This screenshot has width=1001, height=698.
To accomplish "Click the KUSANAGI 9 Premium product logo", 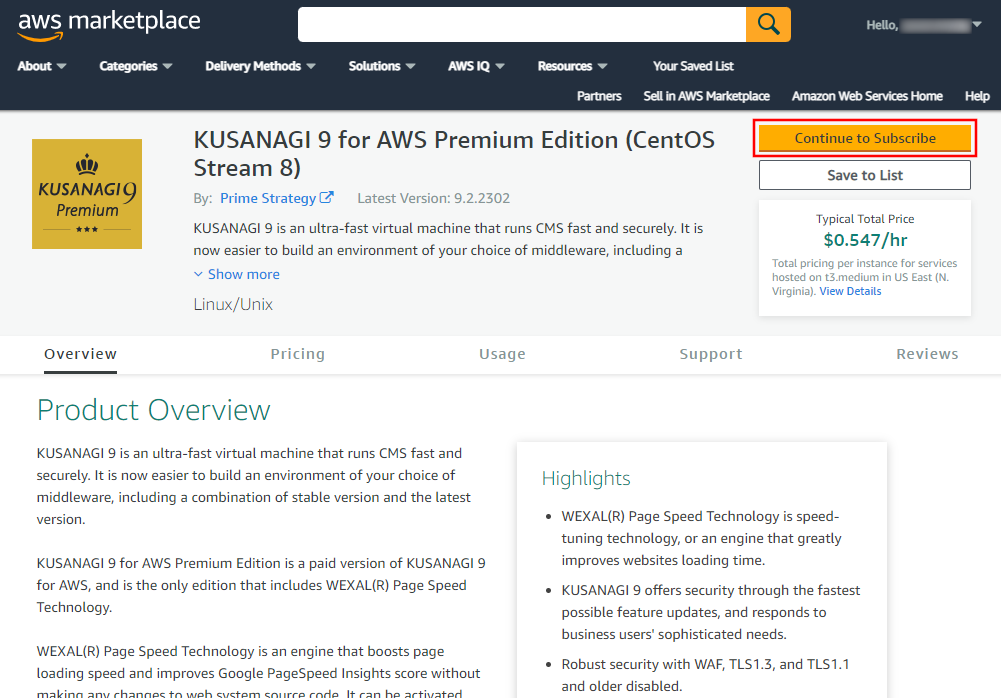I will coord(87,194).
